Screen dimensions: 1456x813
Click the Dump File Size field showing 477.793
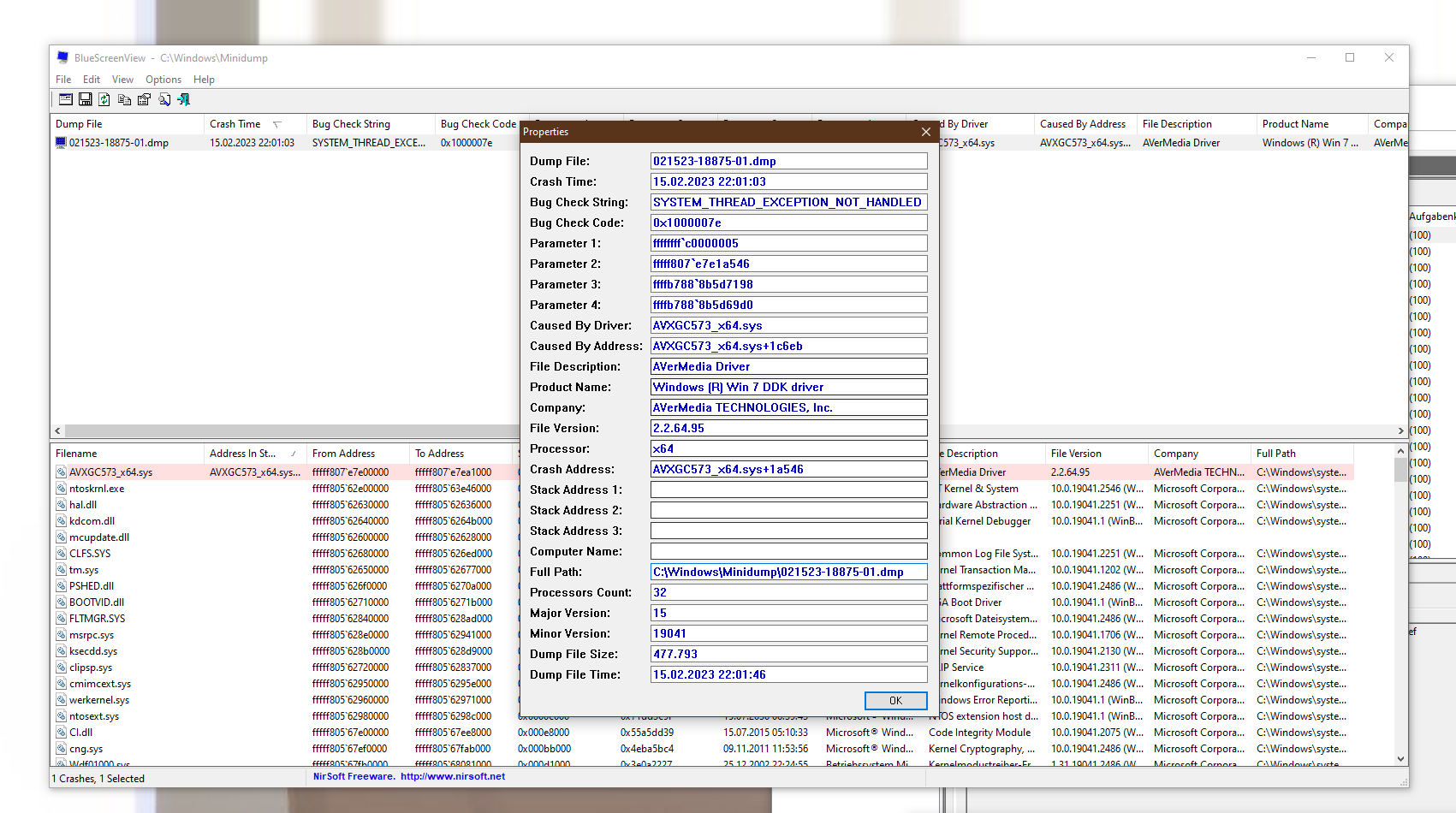789,654
